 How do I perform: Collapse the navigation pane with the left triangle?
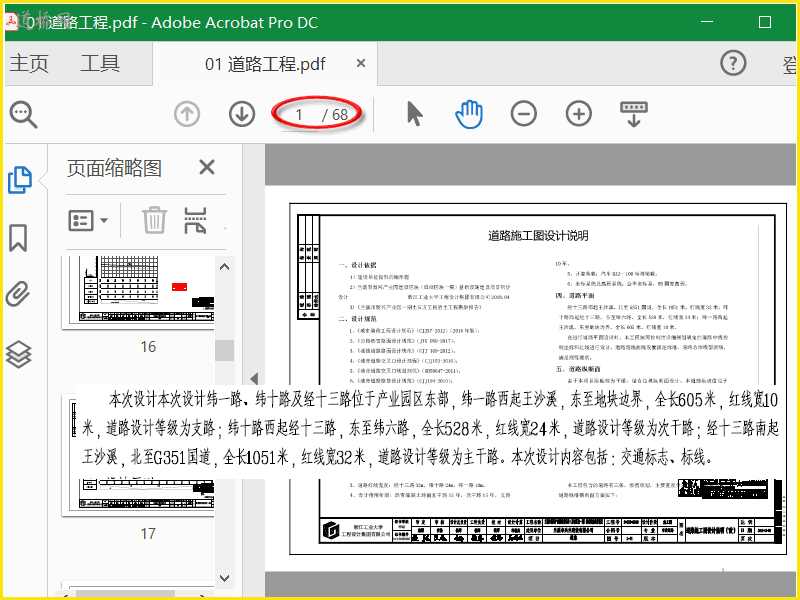(x=254, y=379)
